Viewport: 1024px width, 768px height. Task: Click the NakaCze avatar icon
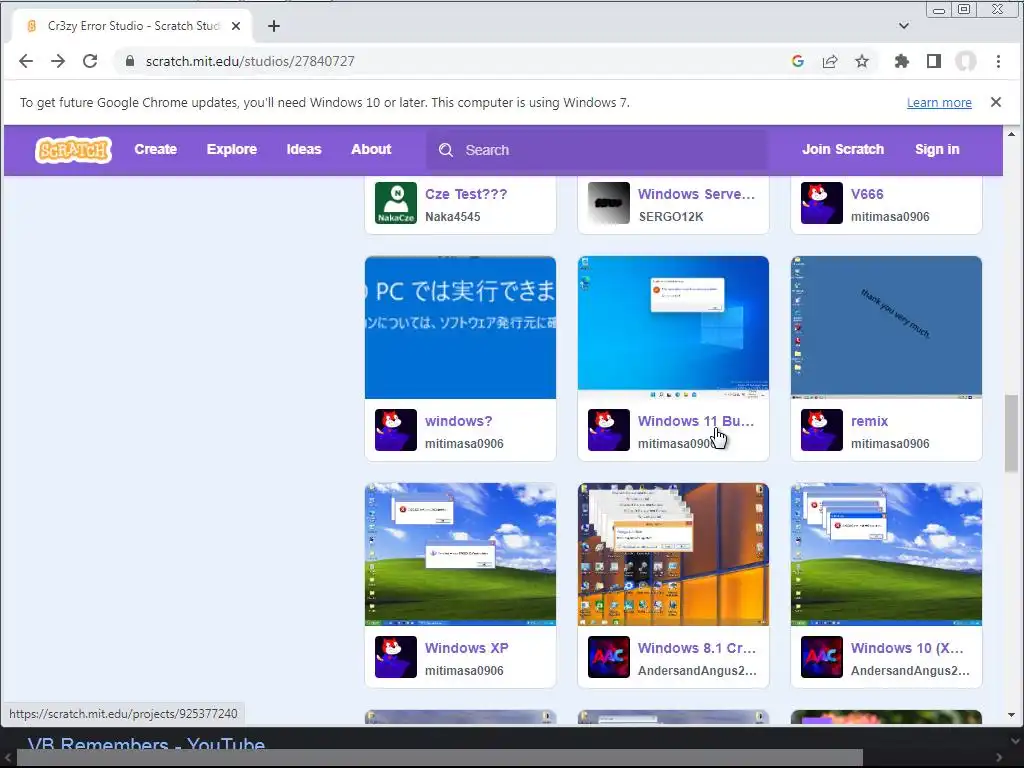[x=396, y=203]
